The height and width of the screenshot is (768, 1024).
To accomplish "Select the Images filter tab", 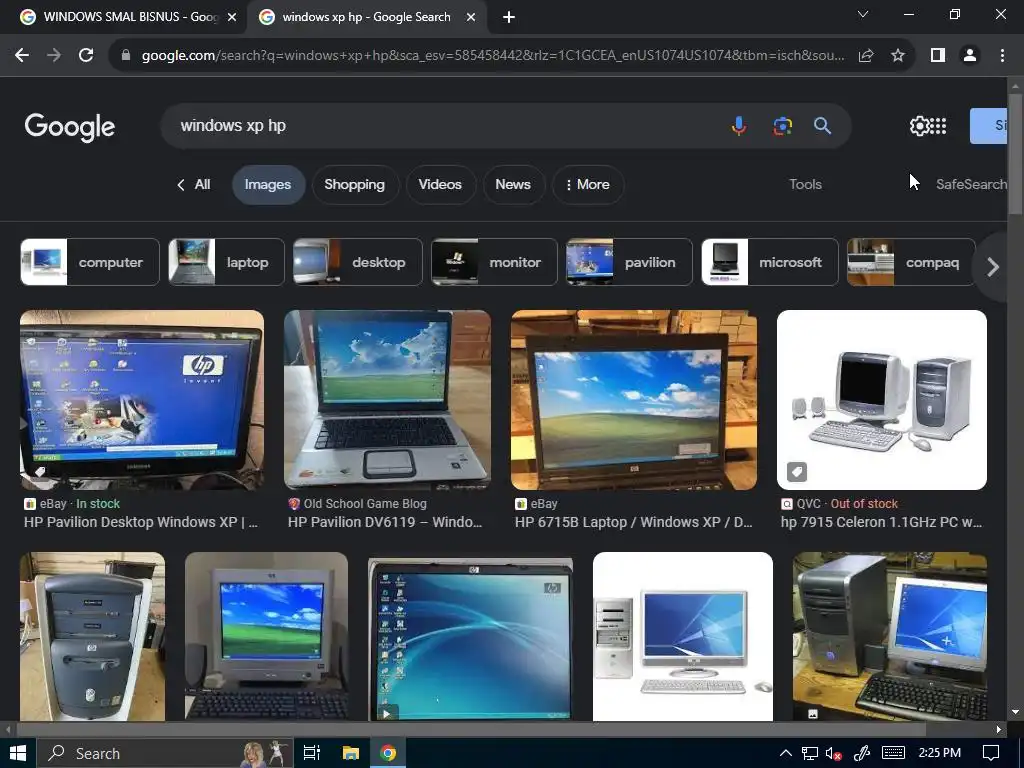I will tap(268, 185).
